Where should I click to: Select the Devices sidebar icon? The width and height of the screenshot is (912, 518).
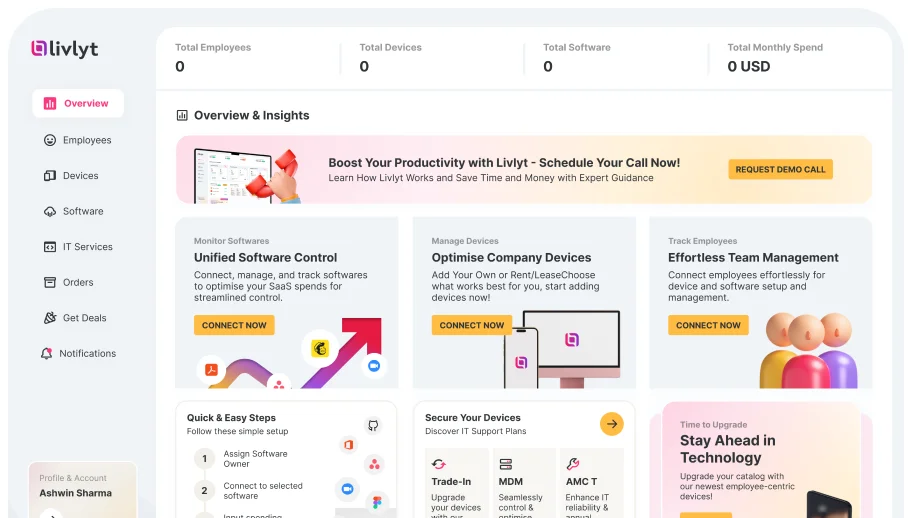click(50, 176)
